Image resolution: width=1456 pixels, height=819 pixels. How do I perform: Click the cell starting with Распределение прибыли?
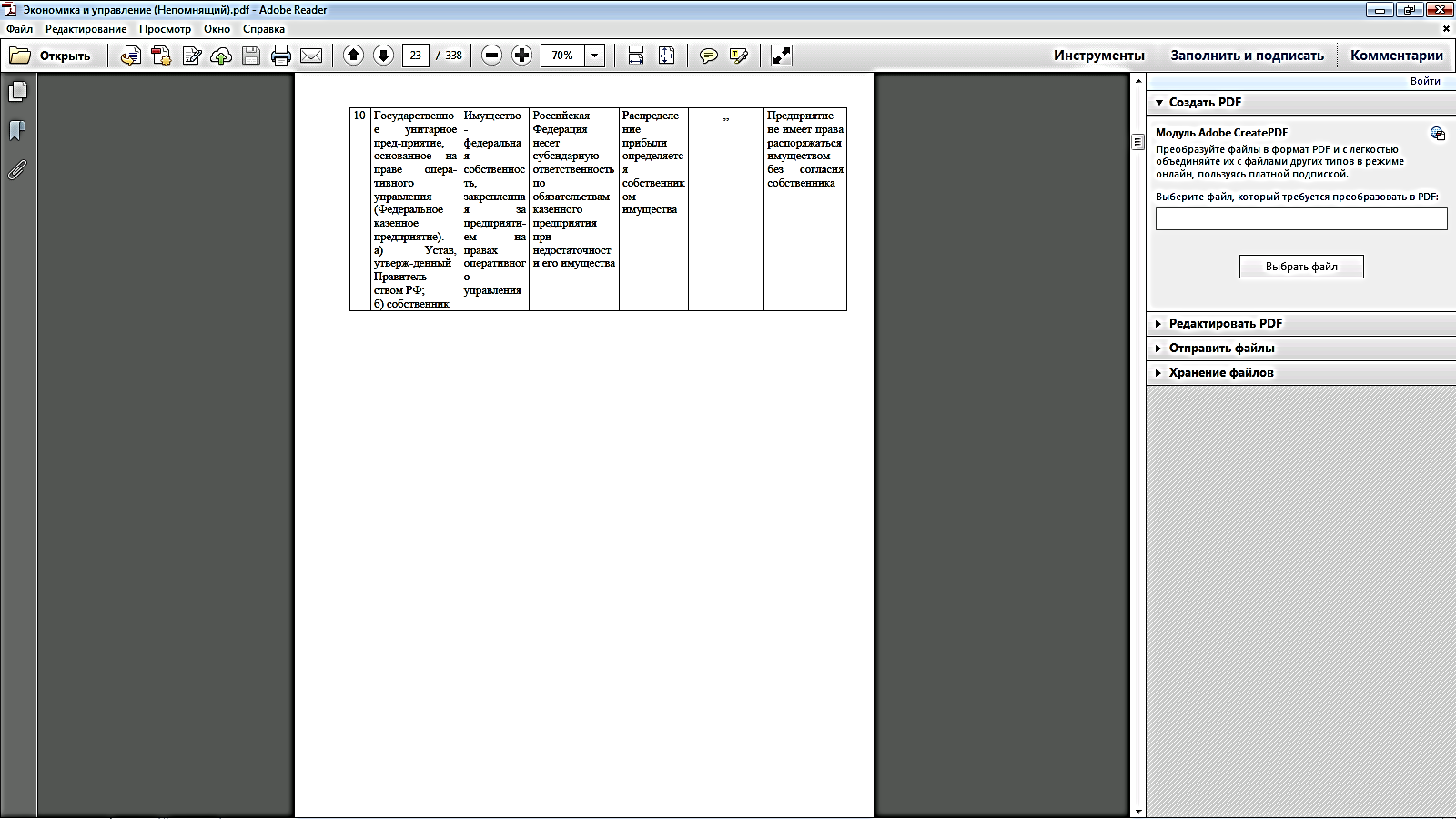[x=653, y=209]
